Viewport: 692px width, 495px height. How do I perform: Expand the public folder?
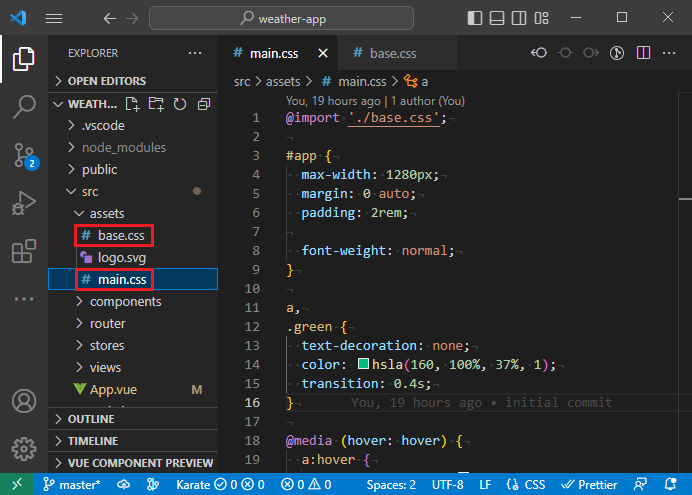[133, 169]
